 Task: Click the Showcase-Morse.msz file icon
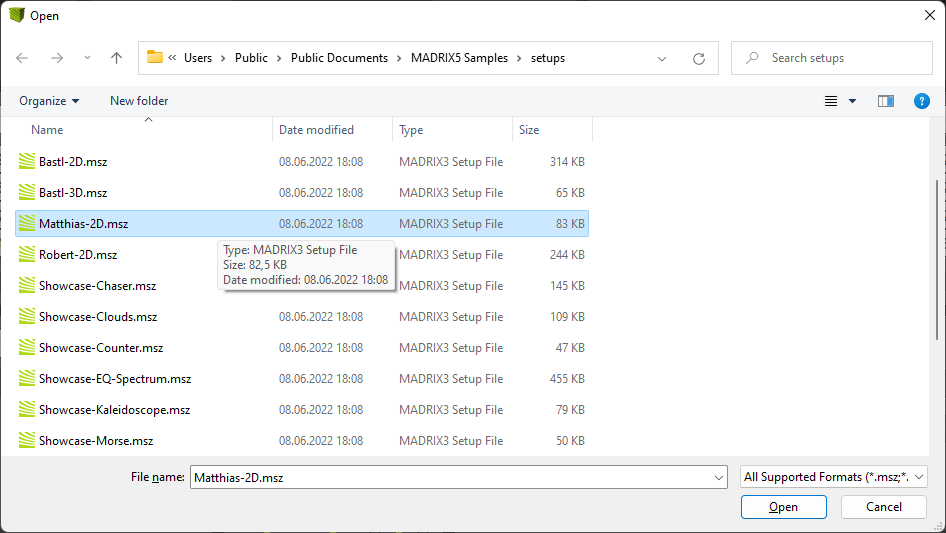(x=27, y=440)
